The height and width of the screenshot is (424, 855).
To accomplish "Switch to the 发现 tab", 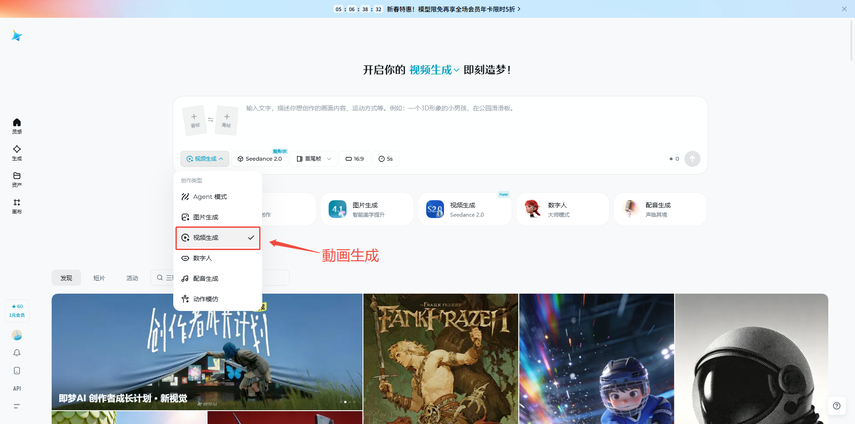I will (x=67, y=278).
